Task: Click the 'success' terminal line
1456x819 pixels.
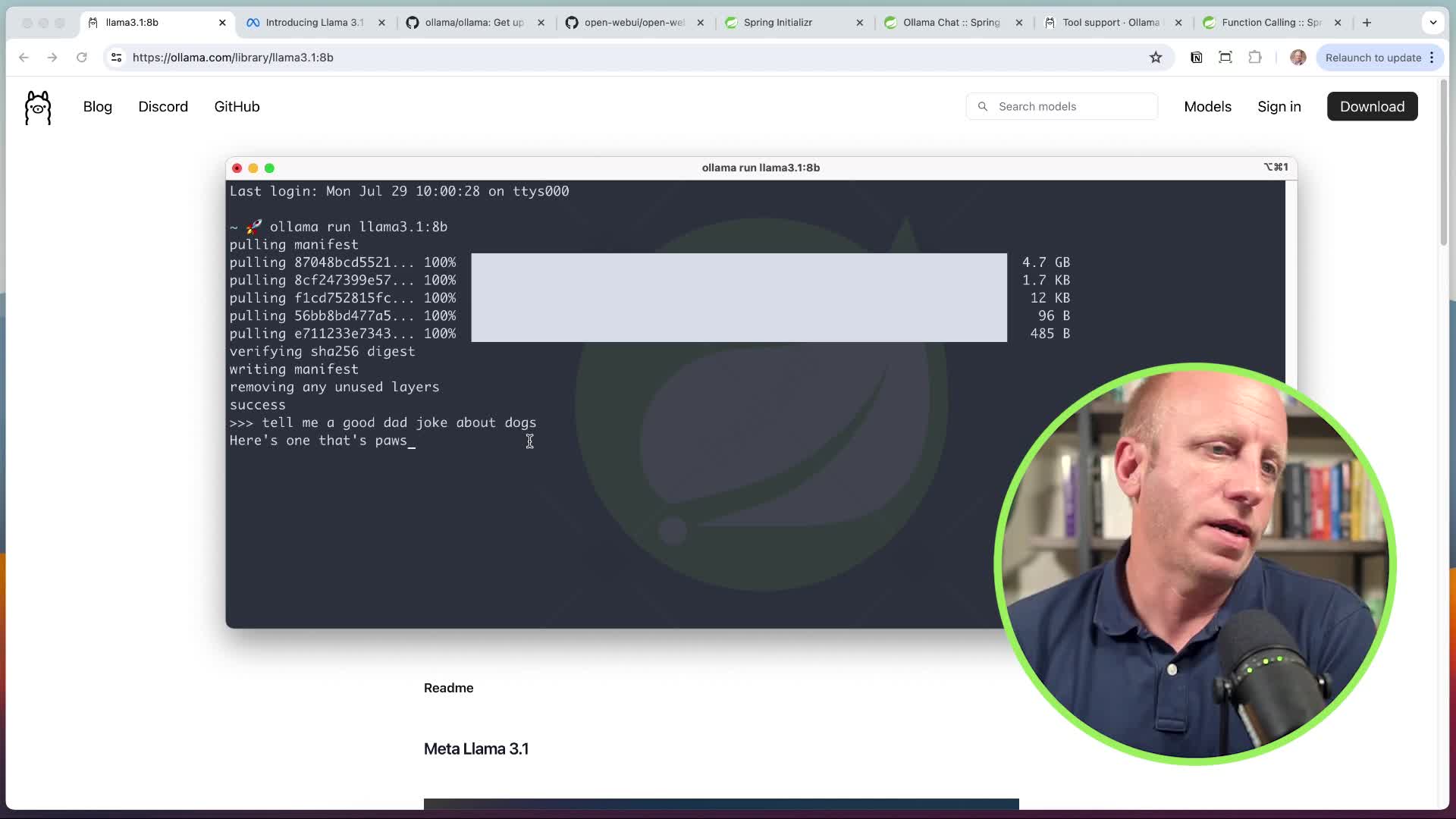Action: [x=258, y=405]
